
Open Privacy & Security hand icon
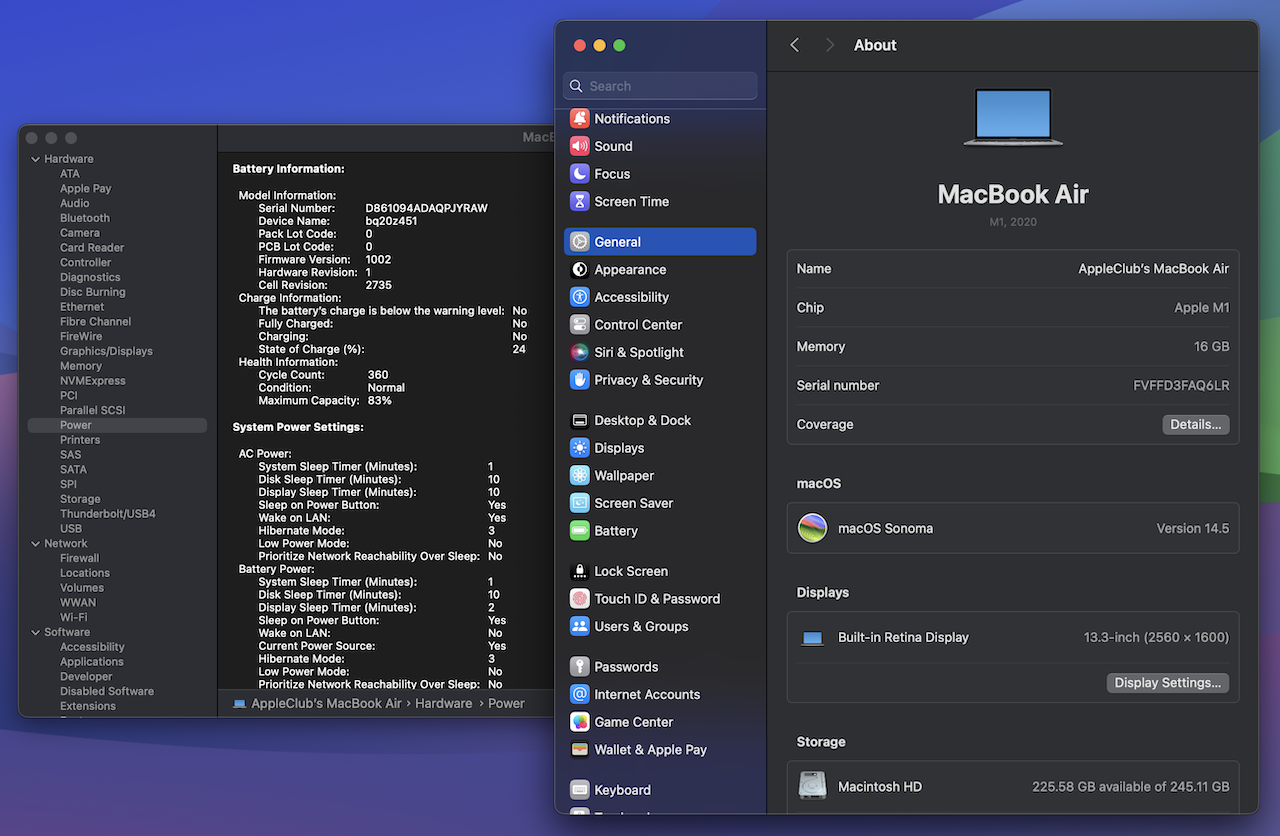580,380
